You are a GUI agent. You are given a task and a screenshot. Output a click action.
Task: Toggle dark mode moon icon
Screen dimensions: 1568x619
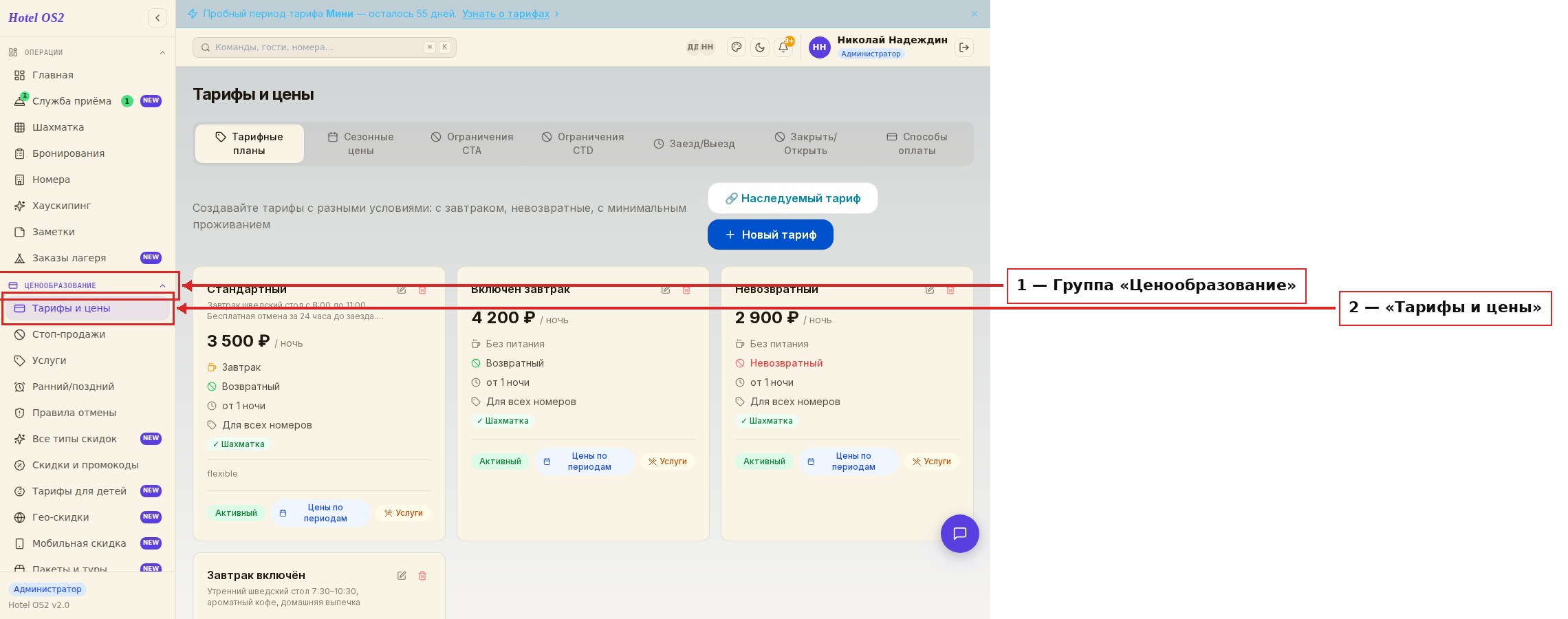coord(760,47)
